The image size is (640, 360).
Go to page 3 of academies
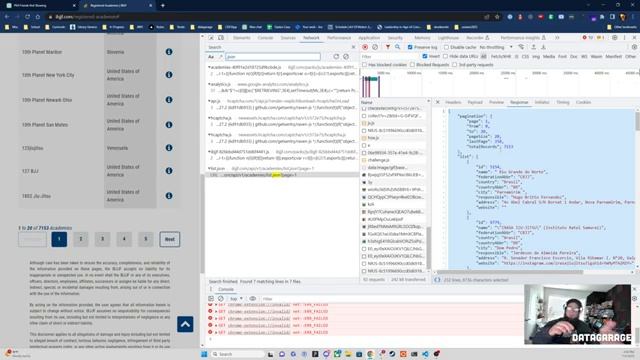point(102,239)
